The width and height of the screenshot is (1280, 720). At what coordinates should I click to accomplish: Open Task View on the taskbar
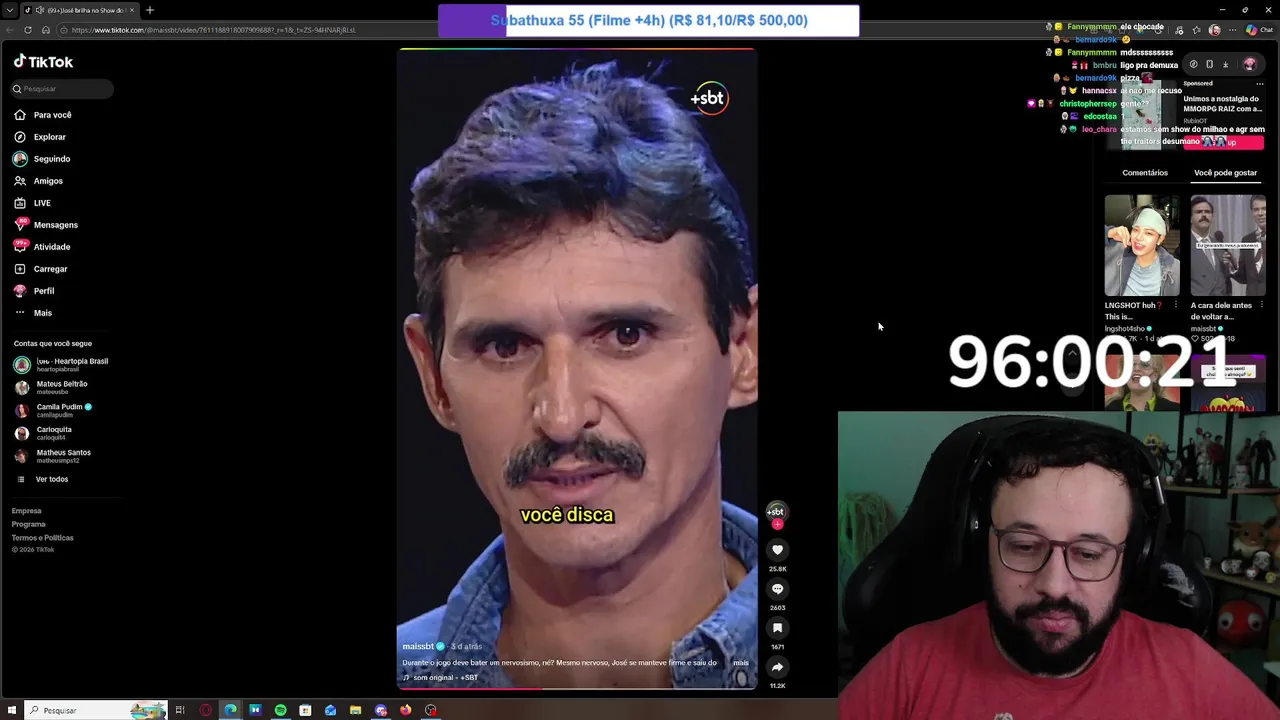pos(180,710)
